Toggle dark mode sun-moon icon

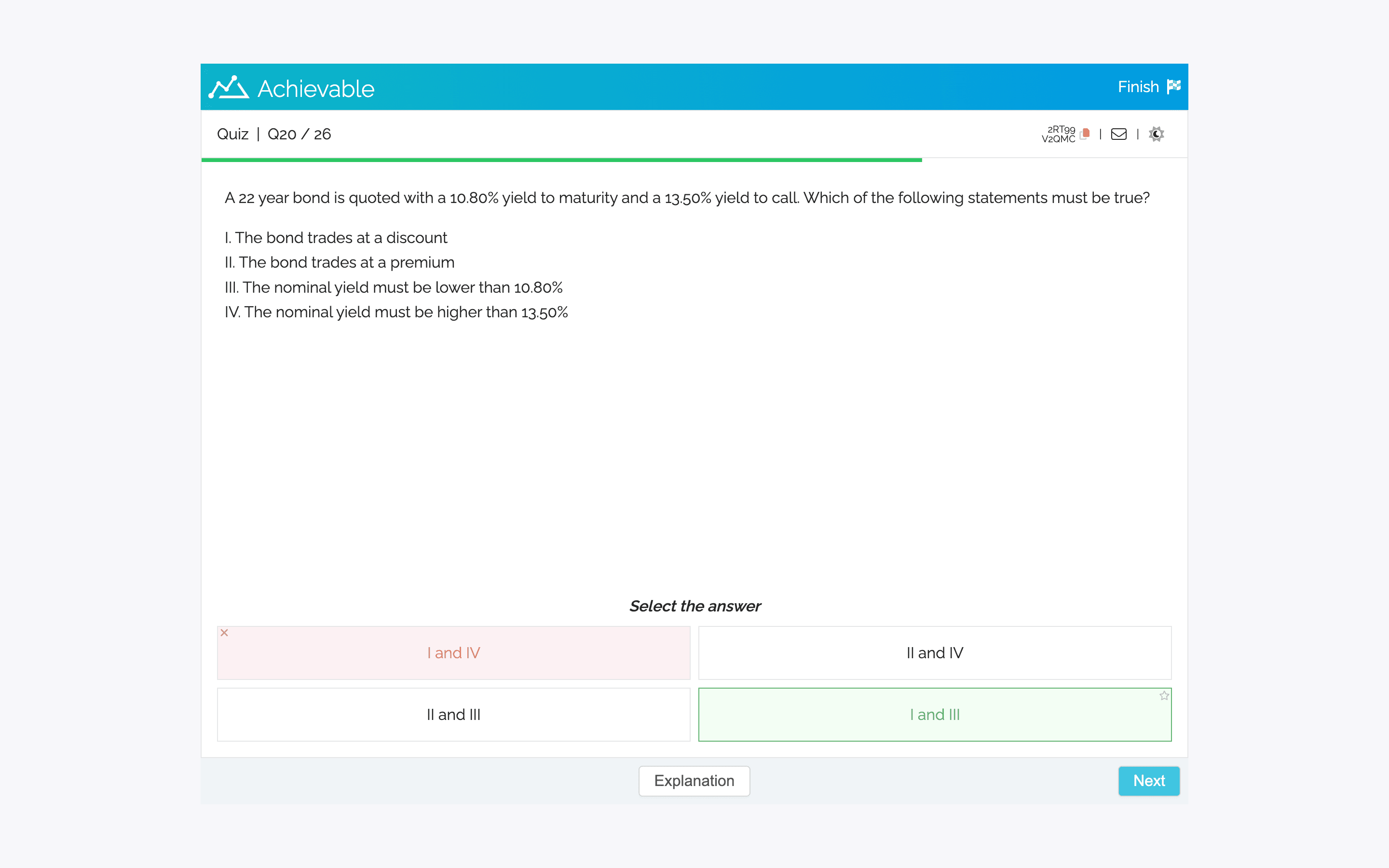pos(1156,134)
